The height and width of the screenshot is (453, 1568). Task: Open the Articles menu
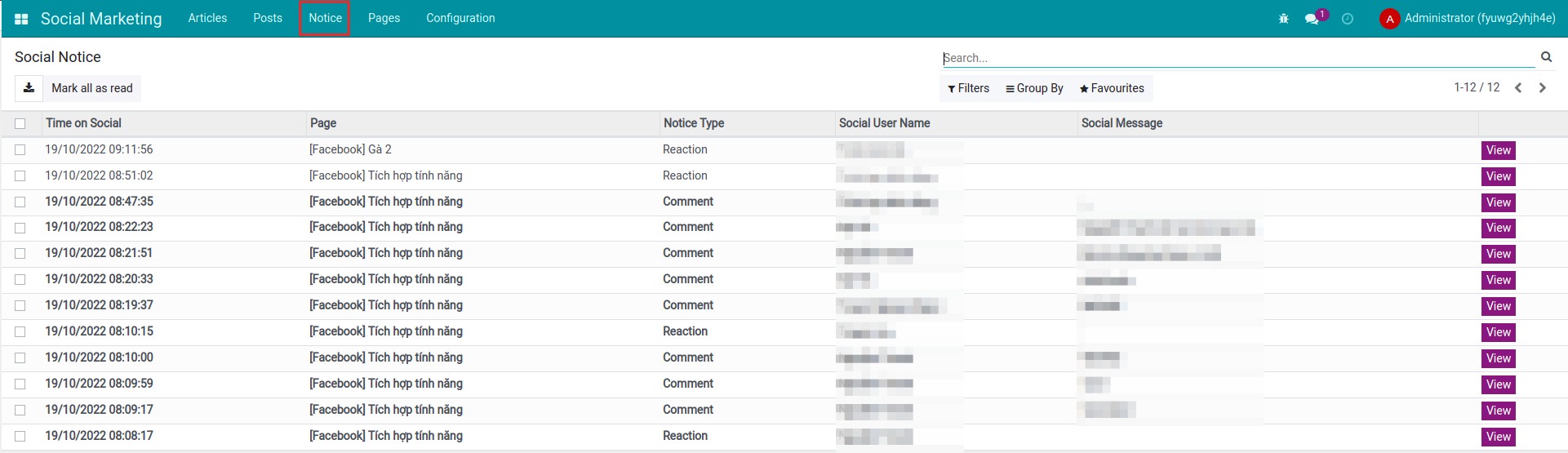coord(207,18)
